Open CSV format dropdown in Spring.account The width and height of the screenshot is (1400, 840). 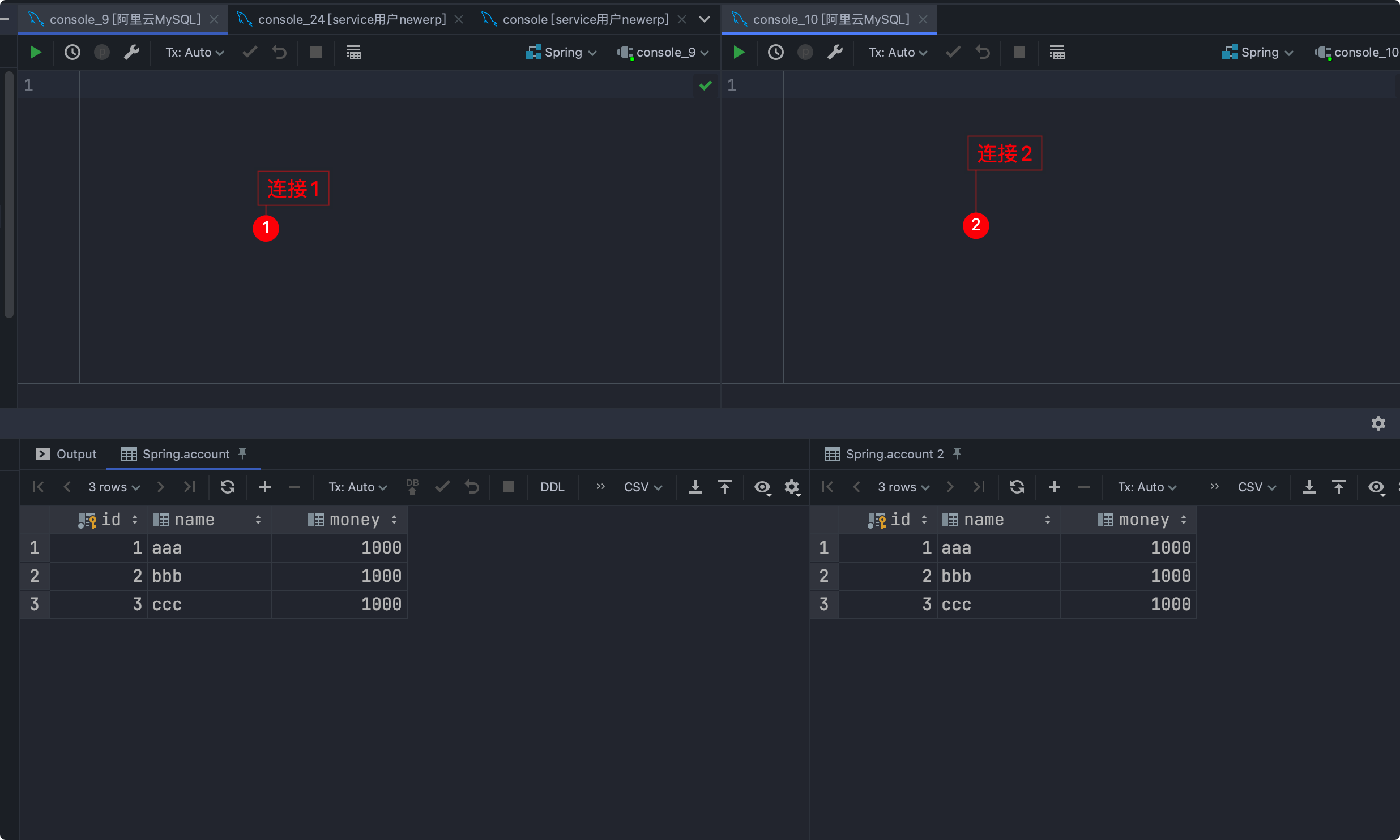(642, 487)
